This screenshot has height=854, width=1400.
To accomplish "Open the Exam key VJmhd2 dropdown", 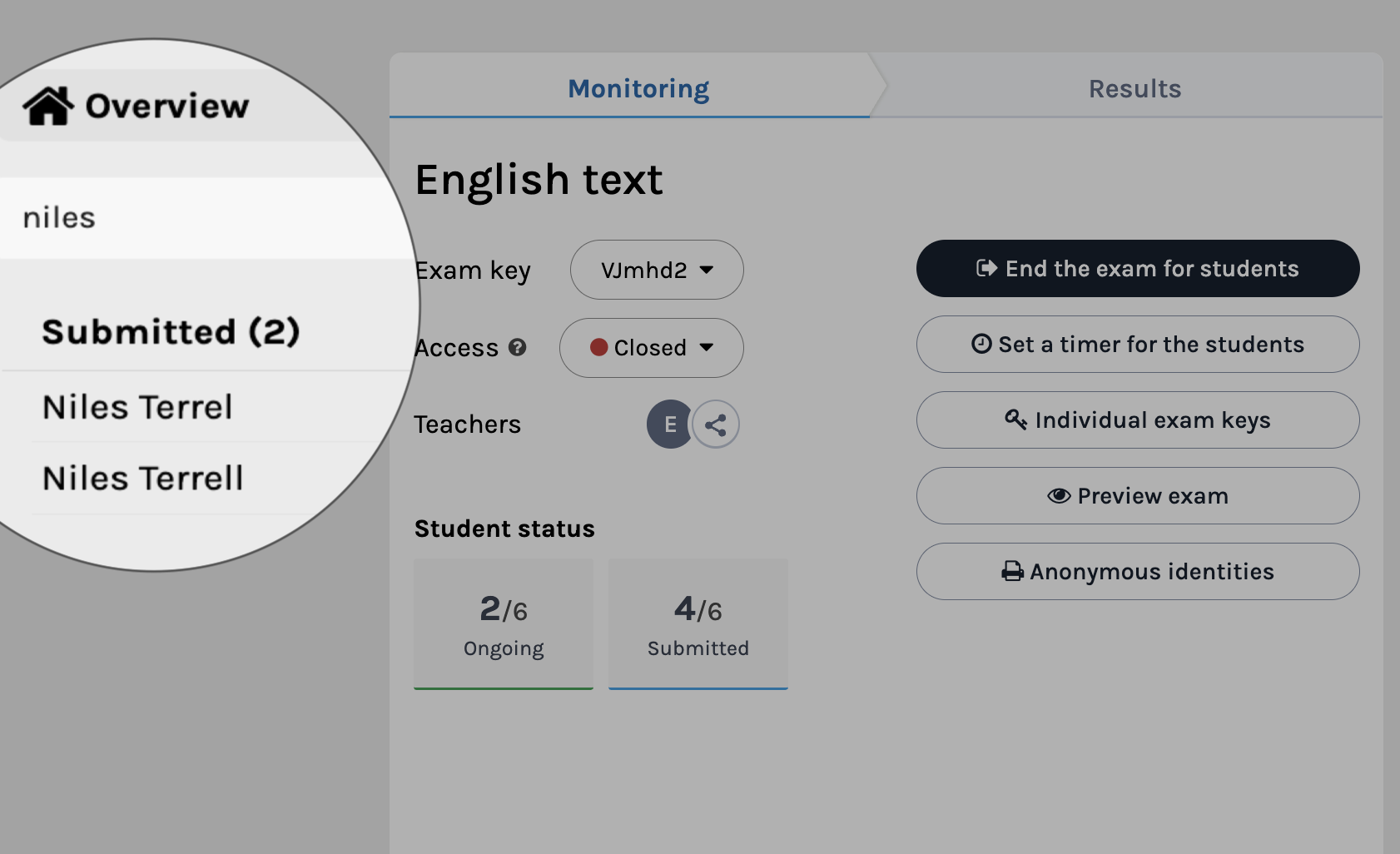I will [x=657, y=270].
